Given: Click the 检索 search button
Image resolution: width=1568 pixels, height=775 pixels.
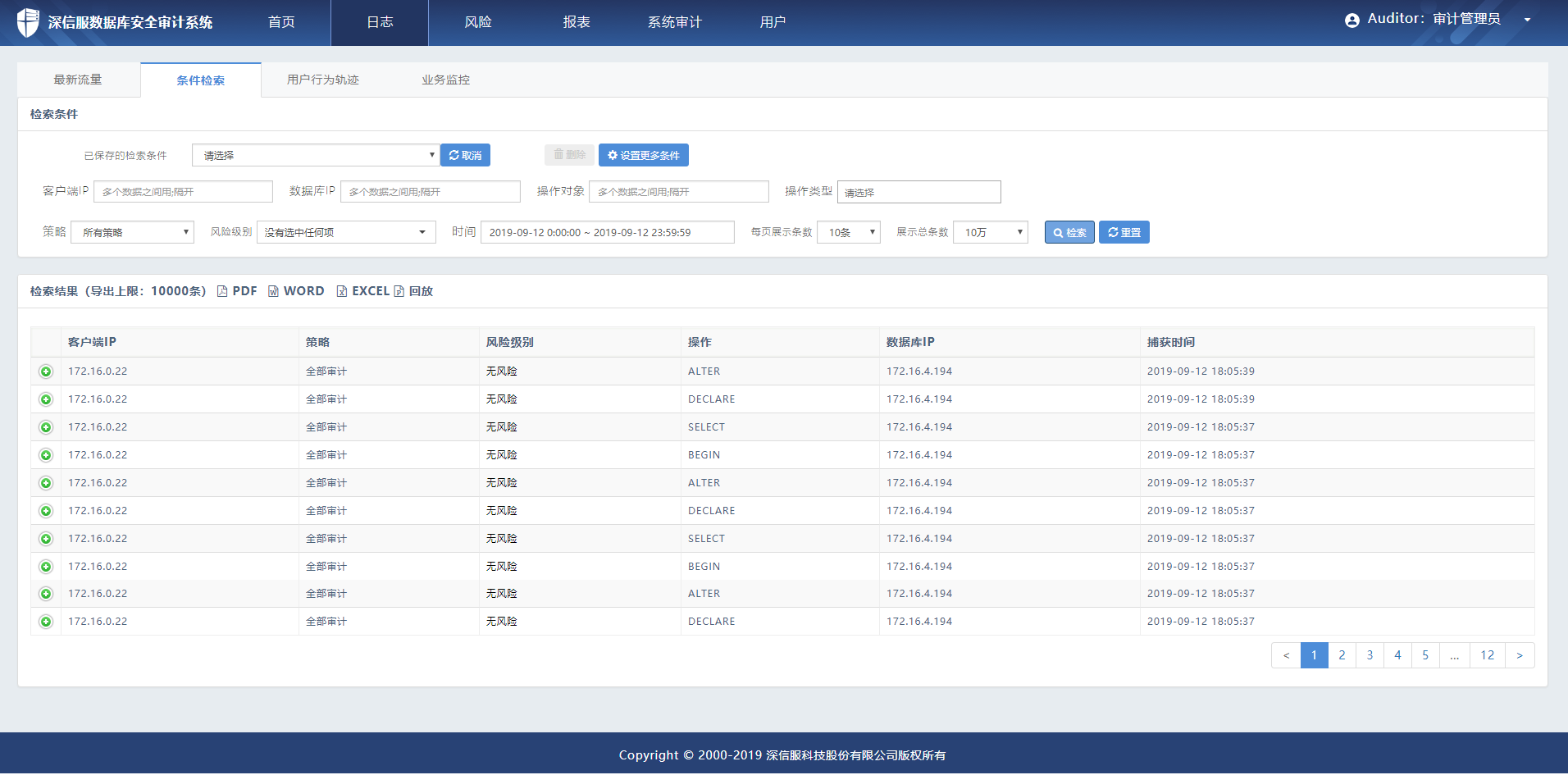Looking at the screenshot, I should pos(1069,232).
